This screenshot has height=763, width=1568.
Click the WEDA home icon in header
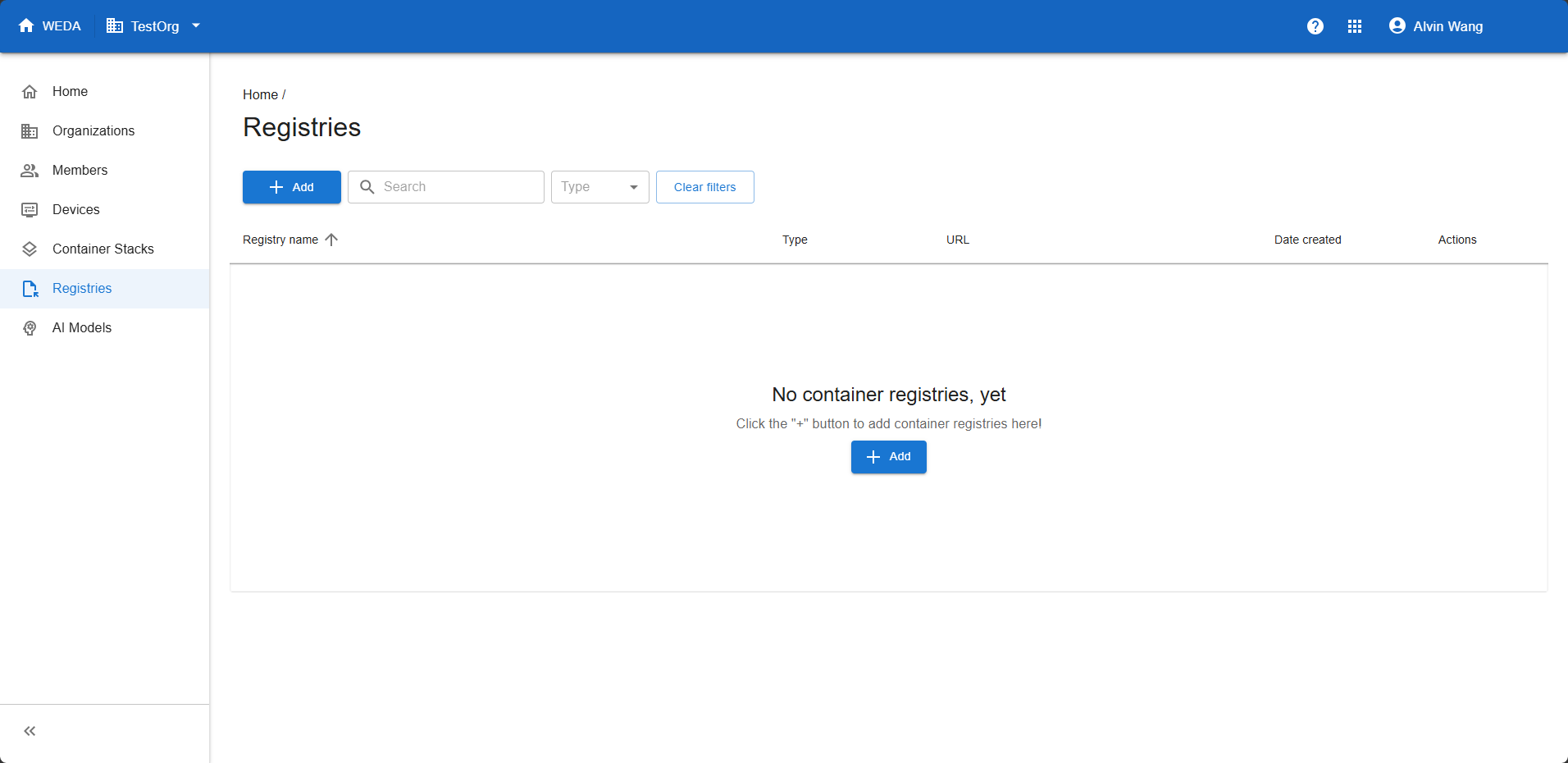26,25
